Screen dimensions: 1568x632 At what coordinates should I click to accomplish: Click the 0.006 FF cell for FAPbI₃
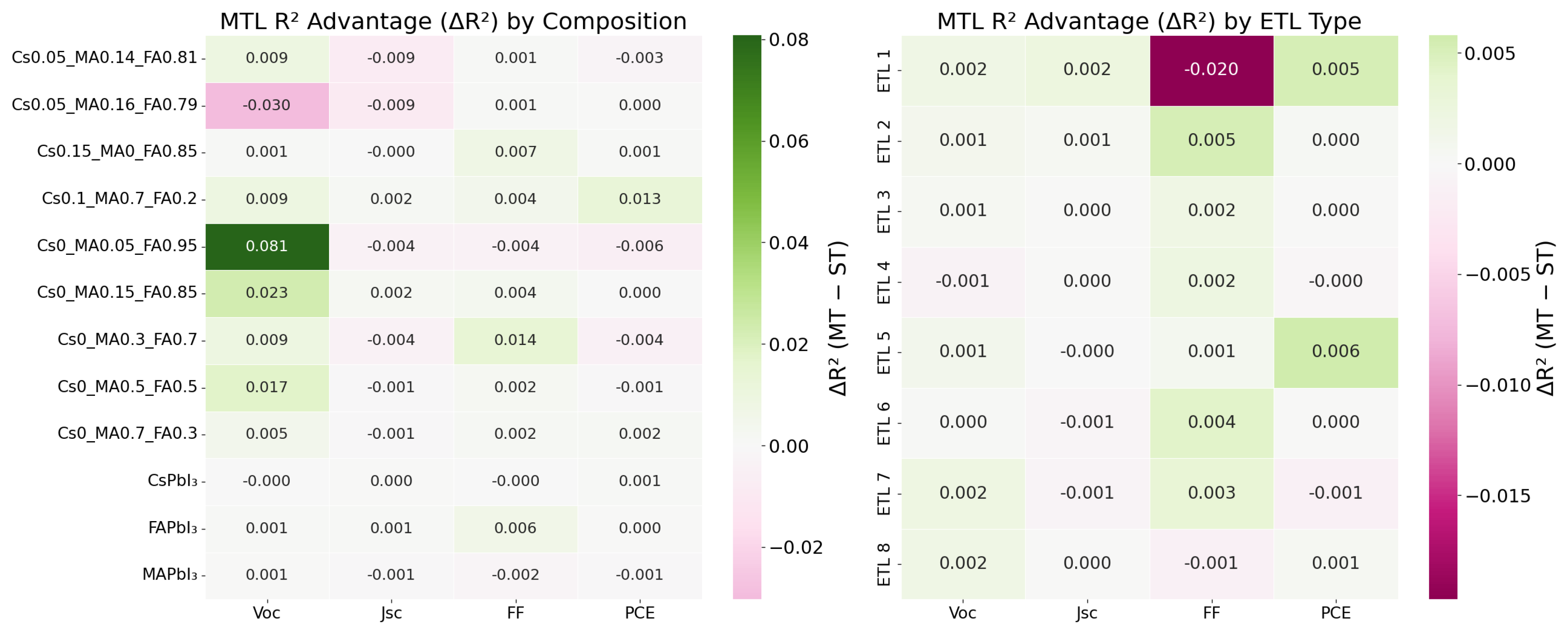[x=515, y=529]
